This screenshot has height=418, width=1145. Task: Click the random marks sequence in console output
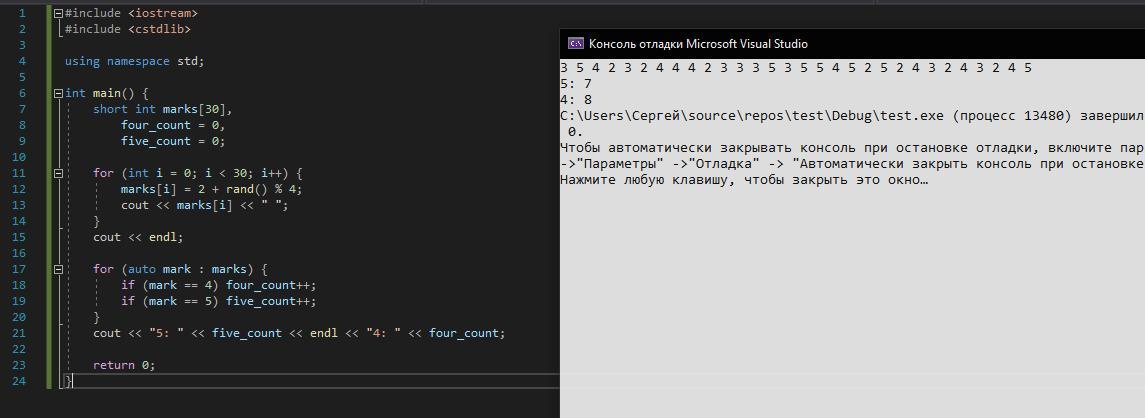click(x=796, y=68)
